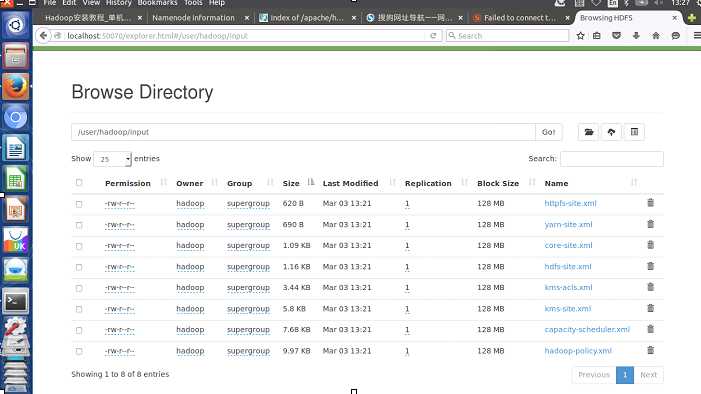Delete the httpfs-site.xml file via trash icon
Screen dimensions: 701x394
tap(650, 203)
